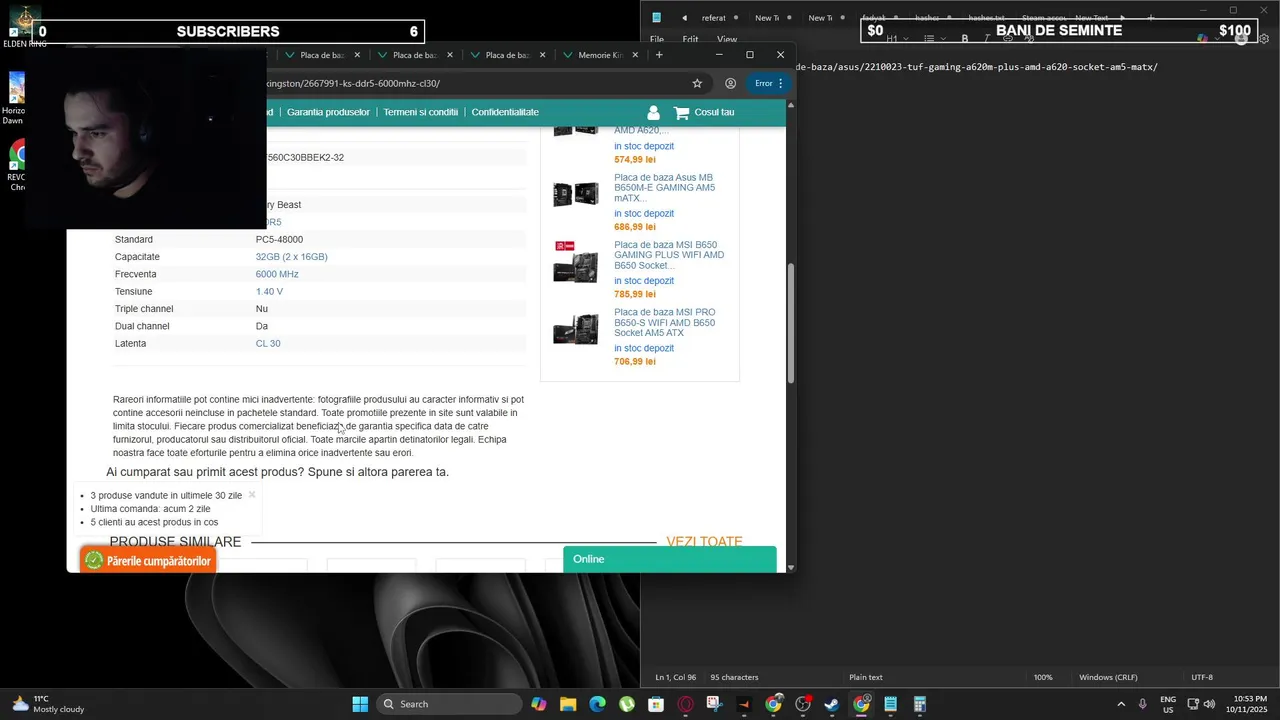This screenshot has height=720, width=1280.
Task: Click the microphone icon in the system tray
Action: [1143, 704]
